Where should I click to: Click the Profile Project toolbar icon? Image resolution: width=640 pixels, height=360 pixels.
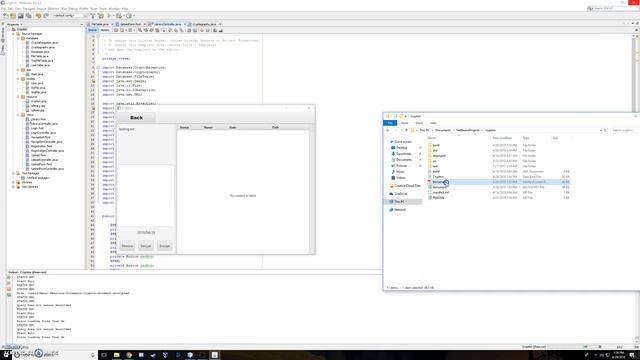coord(129,16)
